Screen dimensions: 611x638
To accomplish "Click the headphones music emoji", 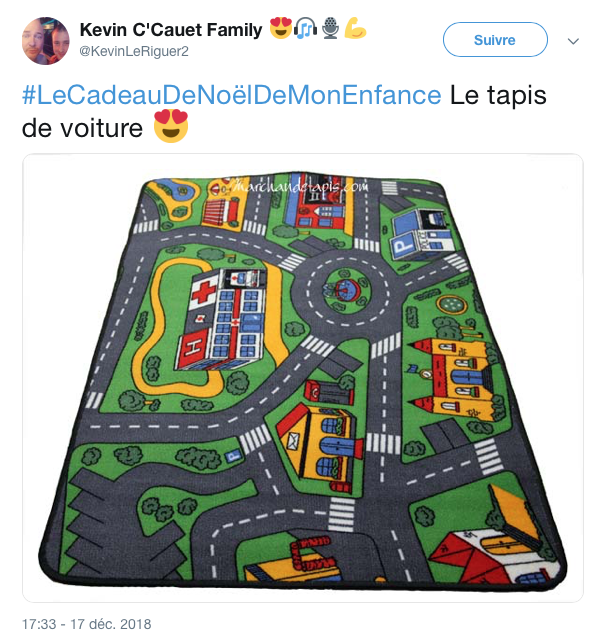I will point(305,28).
